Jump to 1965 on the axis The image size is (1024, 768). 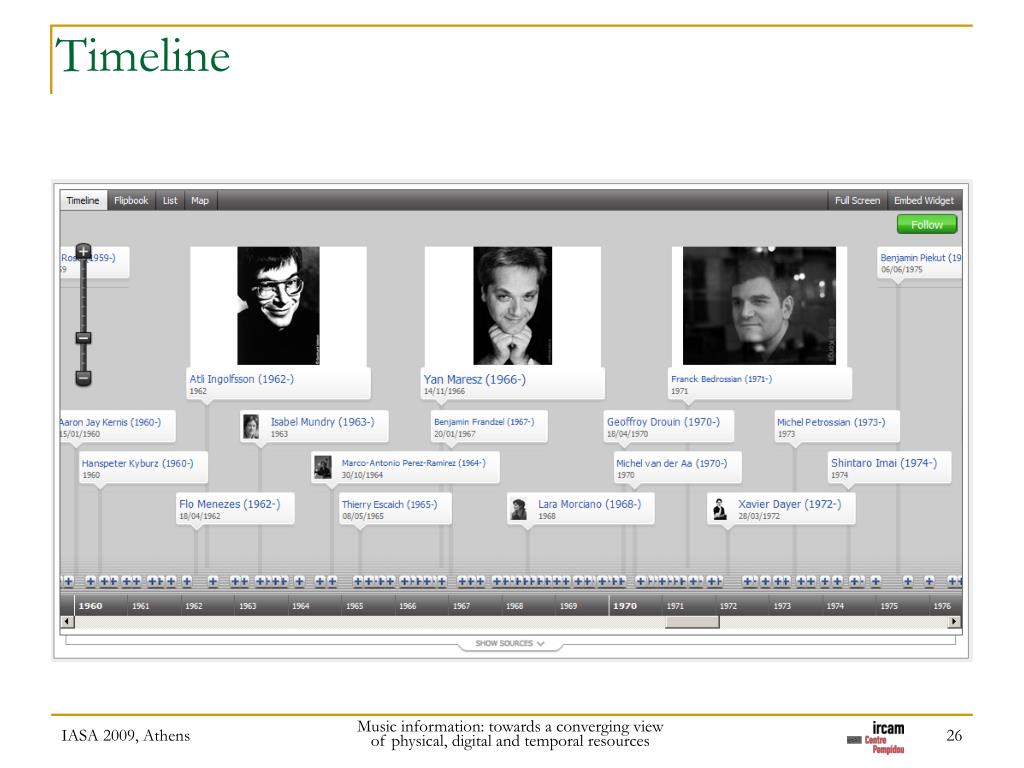[x=355, y=606]
